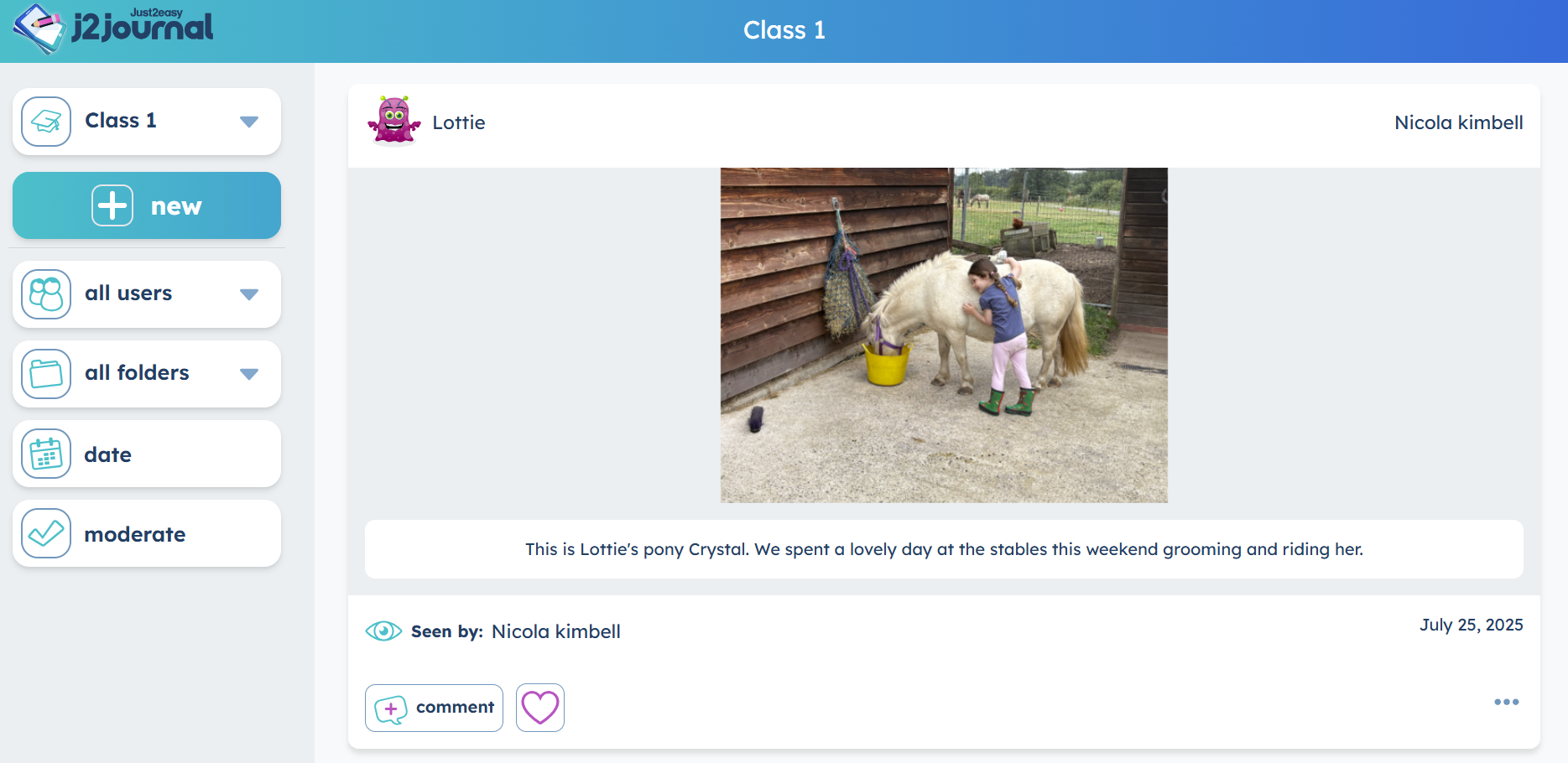1568x763 pixels.
Task: Open the date calendar icon
Action: tap(46, 454)
